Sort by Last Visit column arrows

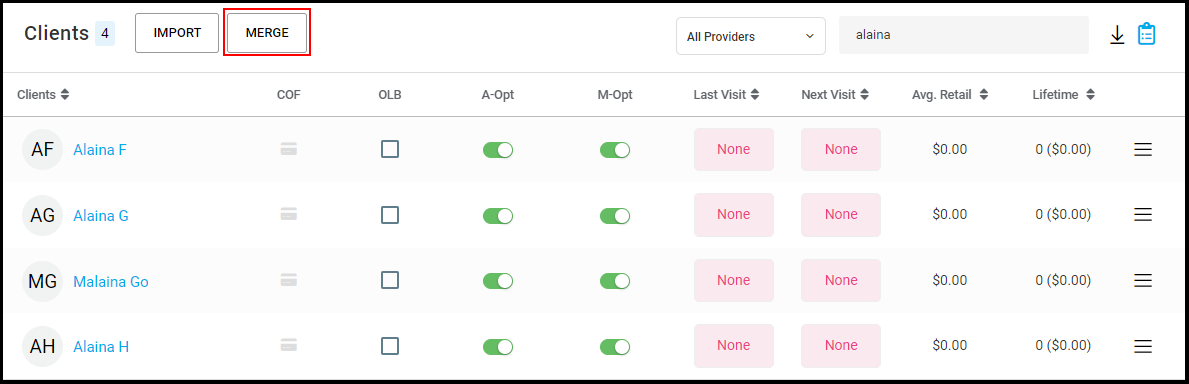click(x=756, y=95)
